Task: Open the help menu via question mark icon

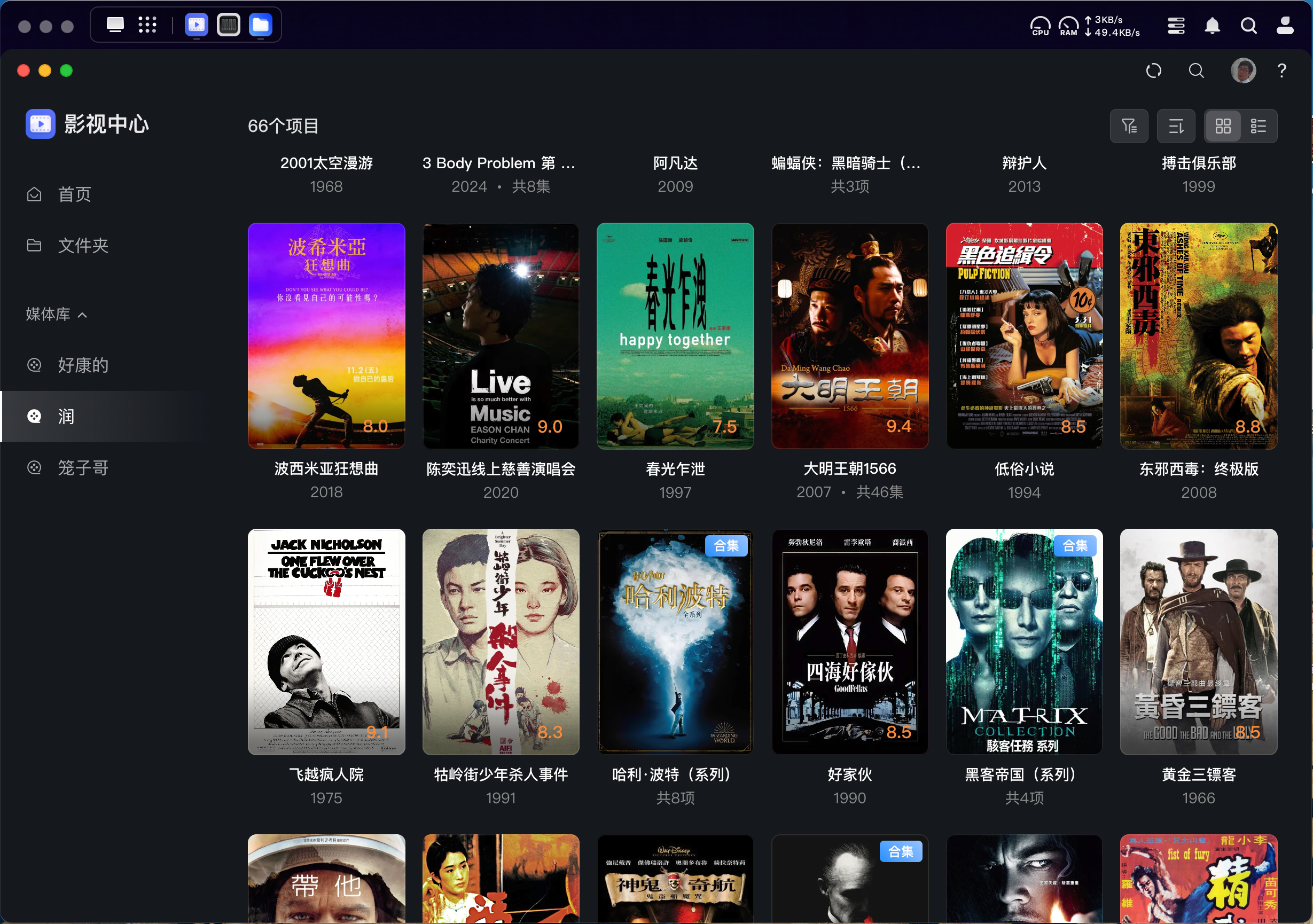Action: pyautogui.click(x=1282, y=71)
